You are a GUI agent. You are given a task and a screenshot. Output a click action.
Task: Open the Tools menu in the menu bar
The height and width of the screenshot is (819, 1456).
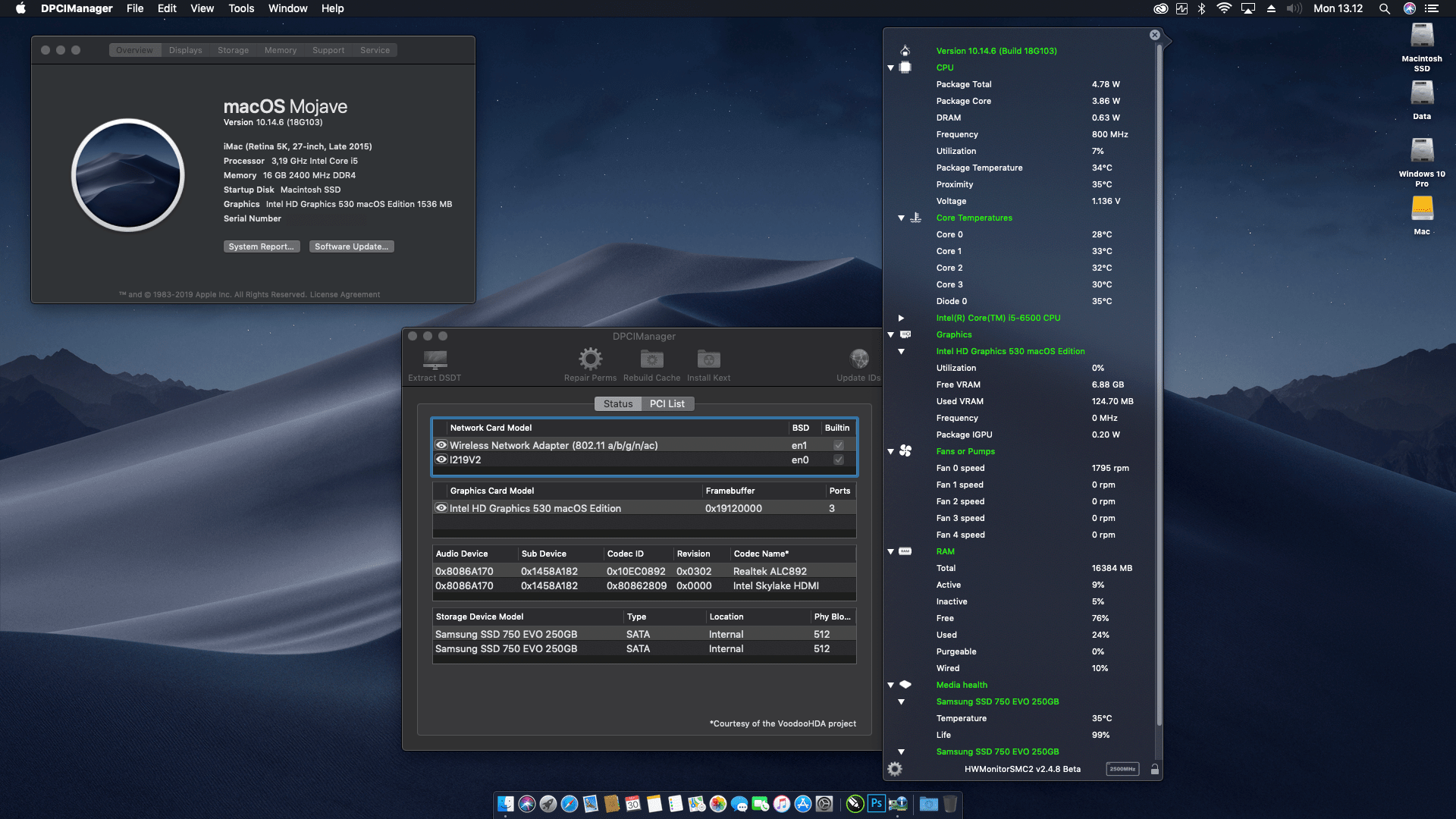[240, 8]
